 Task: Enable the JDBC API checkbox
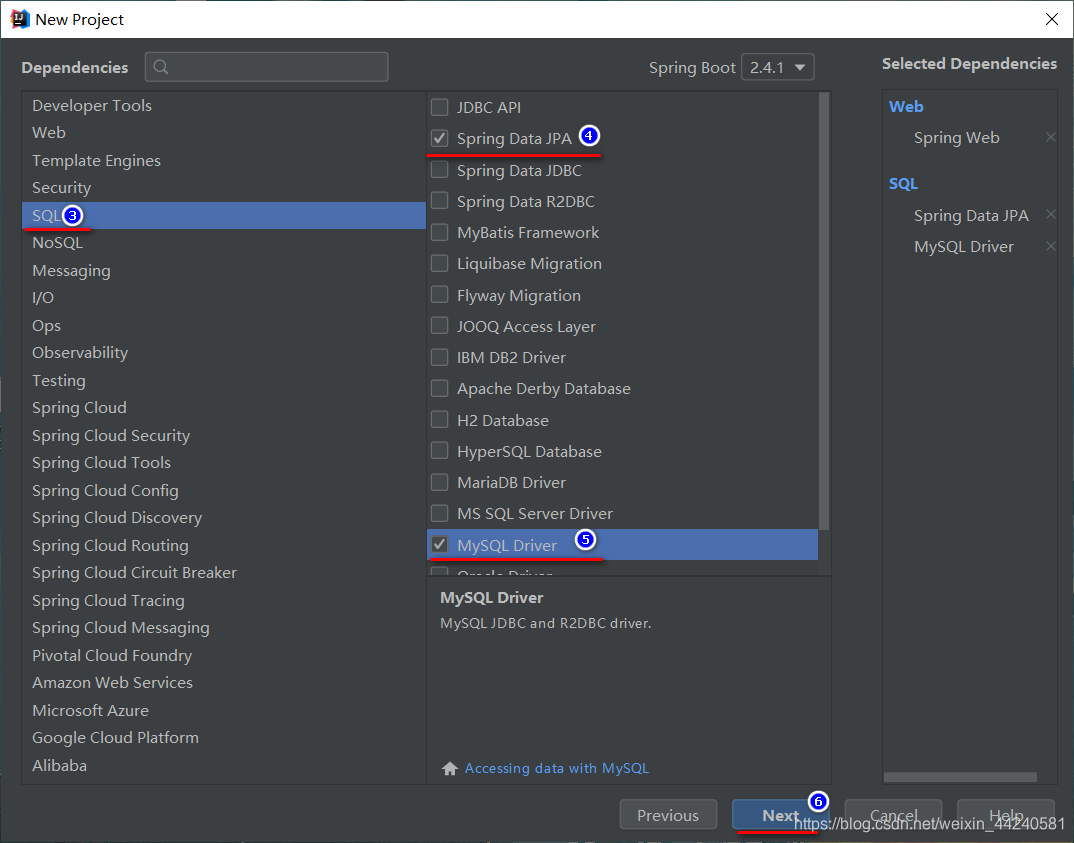pyautogui.click(x=439, y=107)
